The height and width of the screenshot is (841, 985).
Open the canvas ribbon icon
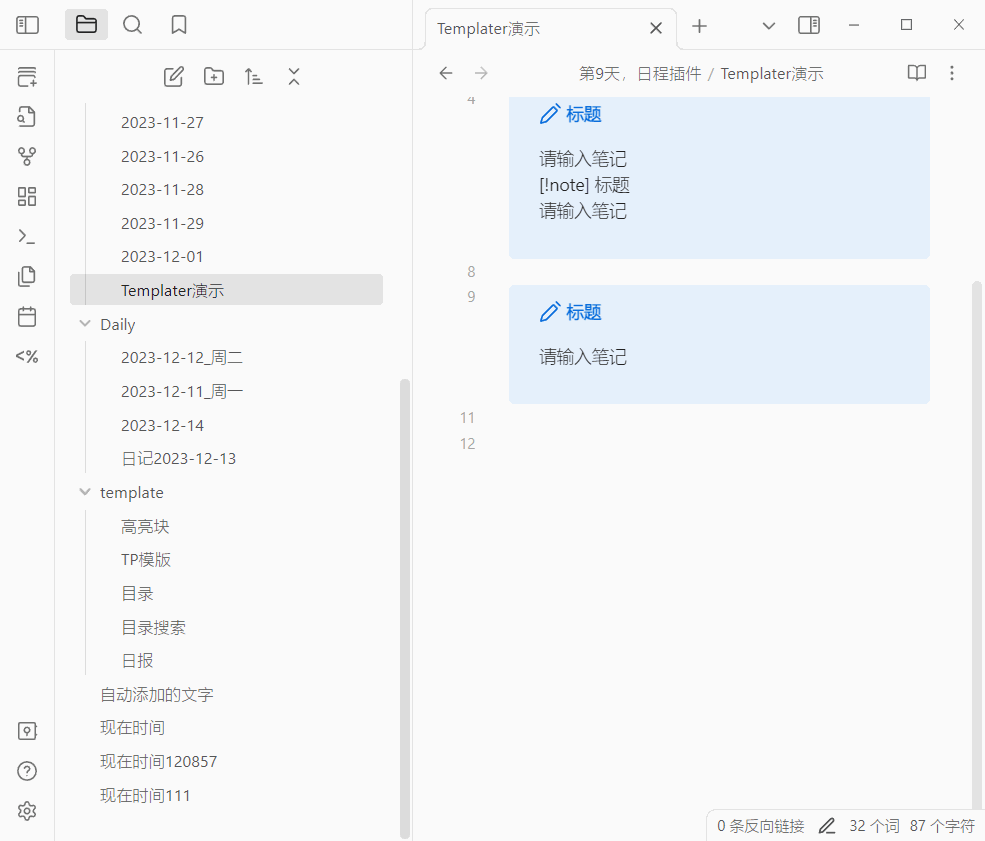27,196
